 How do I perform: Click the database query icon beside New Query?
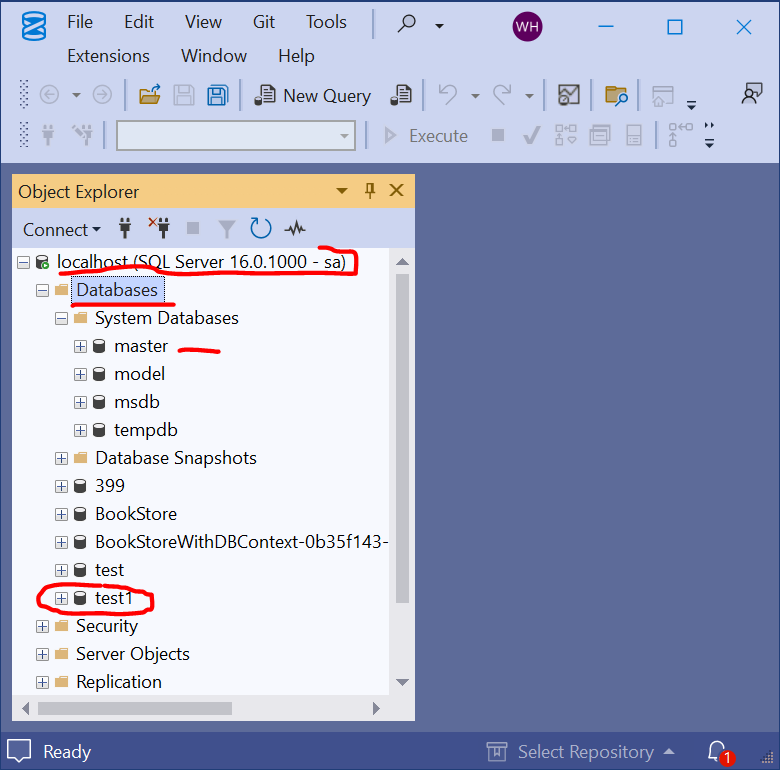click(401, 95)
